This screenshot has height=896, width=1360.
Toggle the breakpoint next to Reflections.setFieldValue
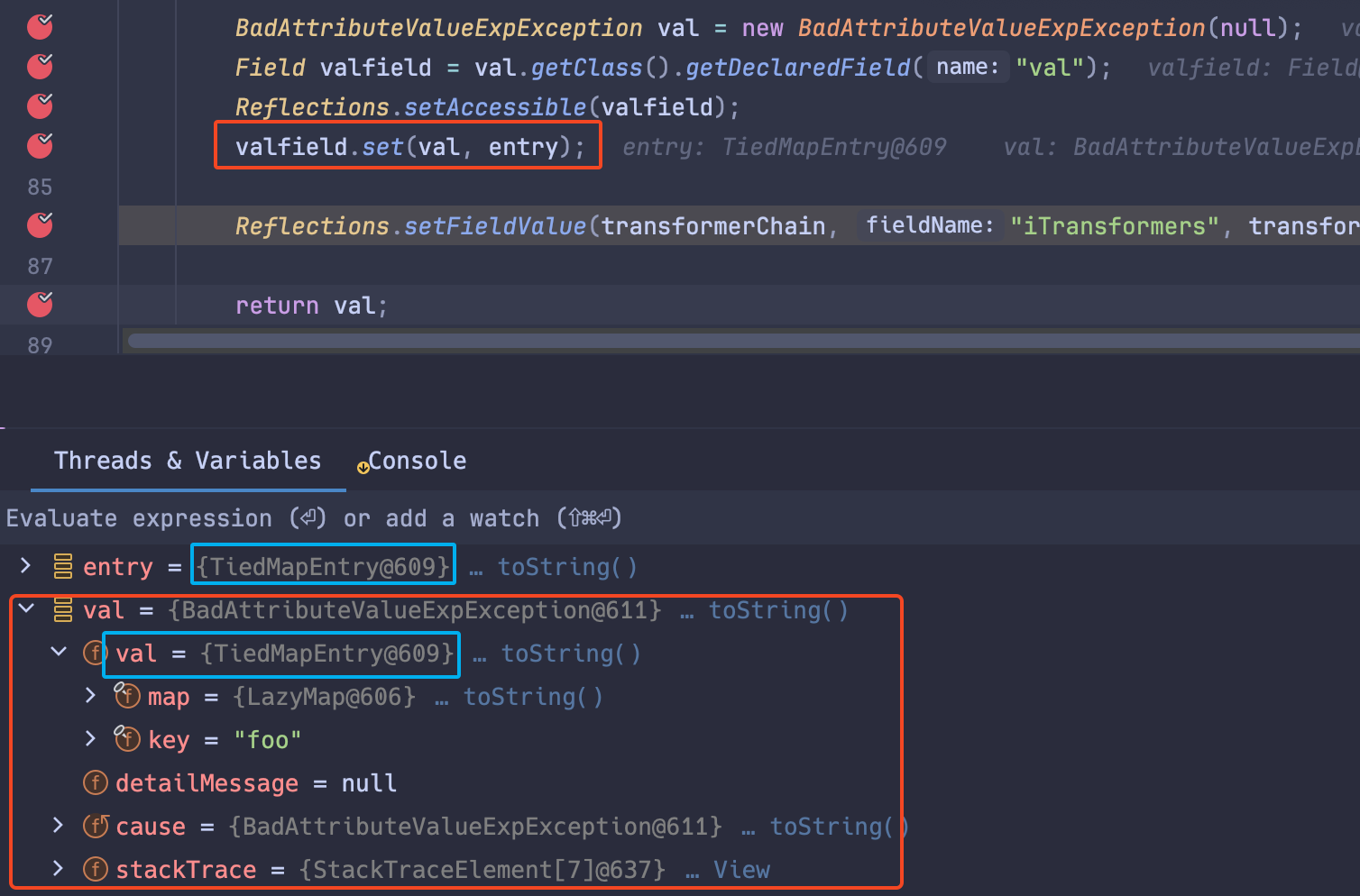tap(39, 225)
